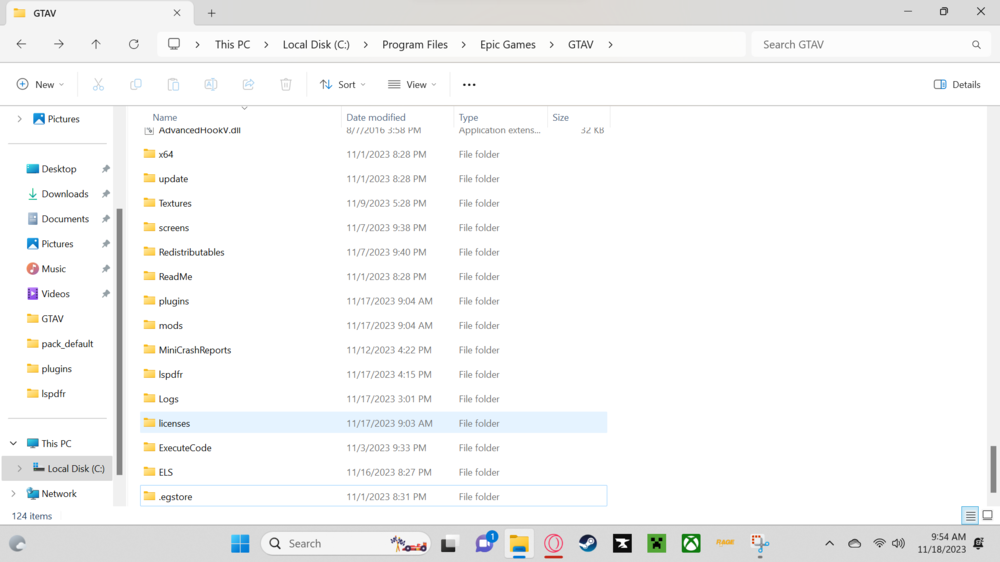Go forward in folder history
1000x562 pixels.
click(x=59, y=44)
